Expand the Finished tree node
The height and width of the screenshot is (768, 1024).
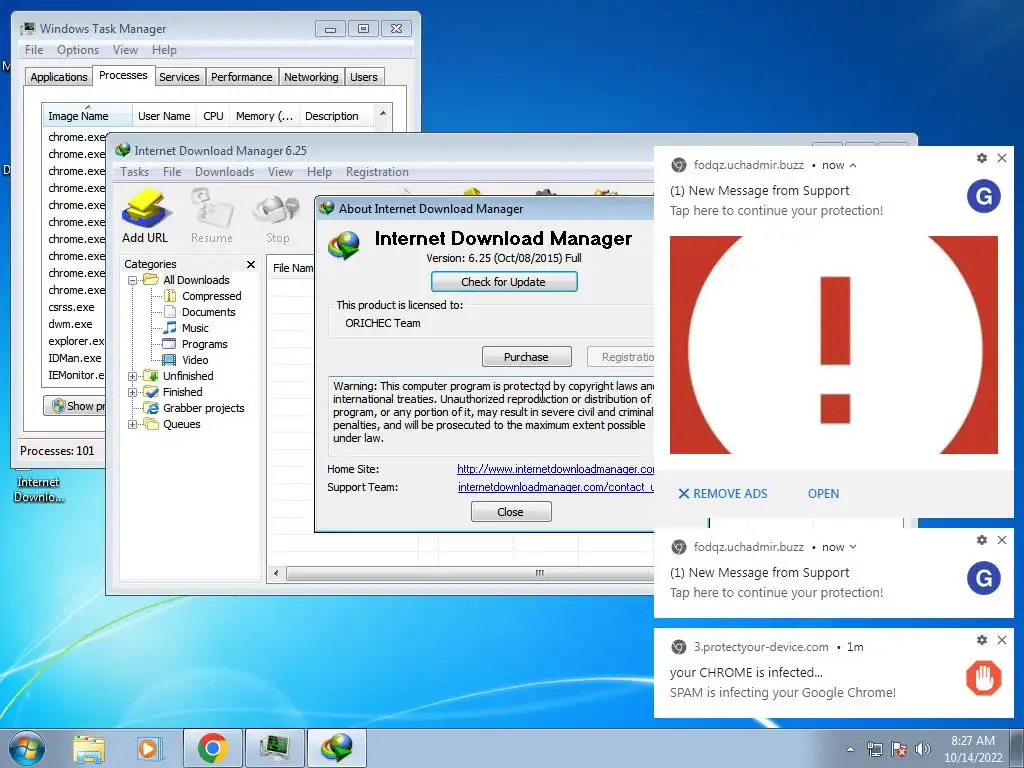(132, 392)
